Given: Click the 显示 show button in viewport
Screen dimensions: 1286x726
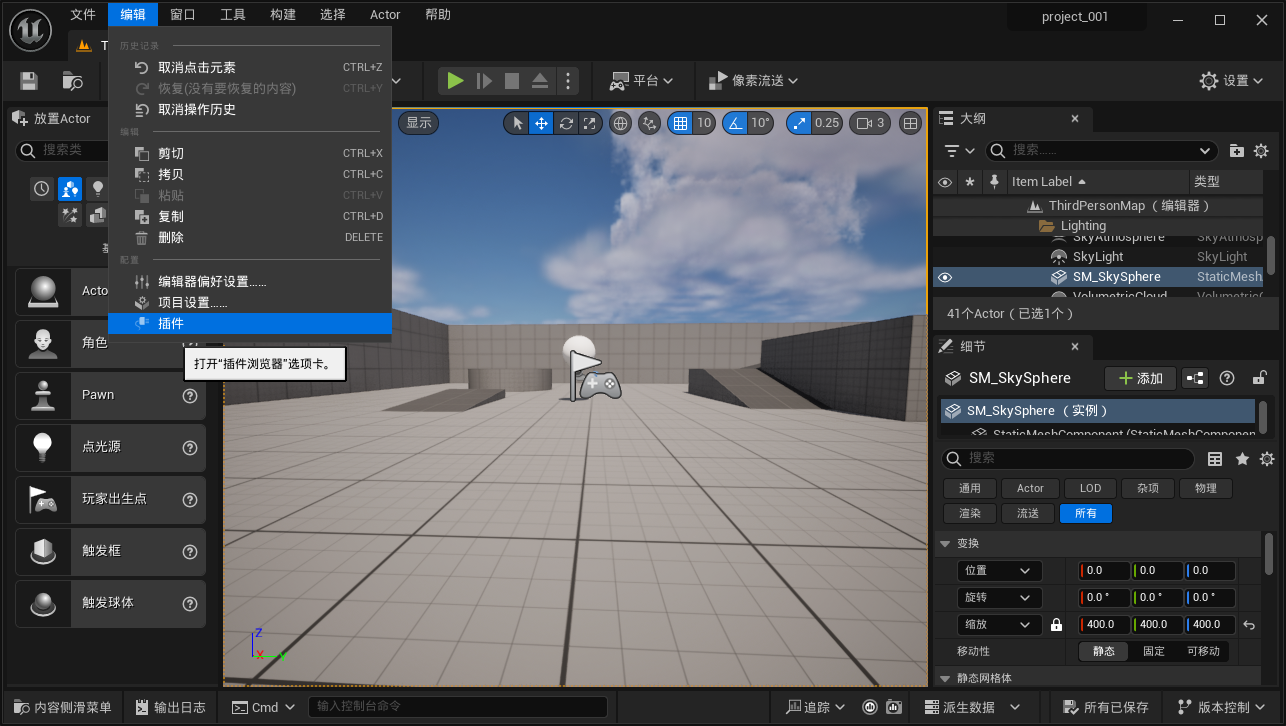Looking at the screenshot, I should pos(419,123).
